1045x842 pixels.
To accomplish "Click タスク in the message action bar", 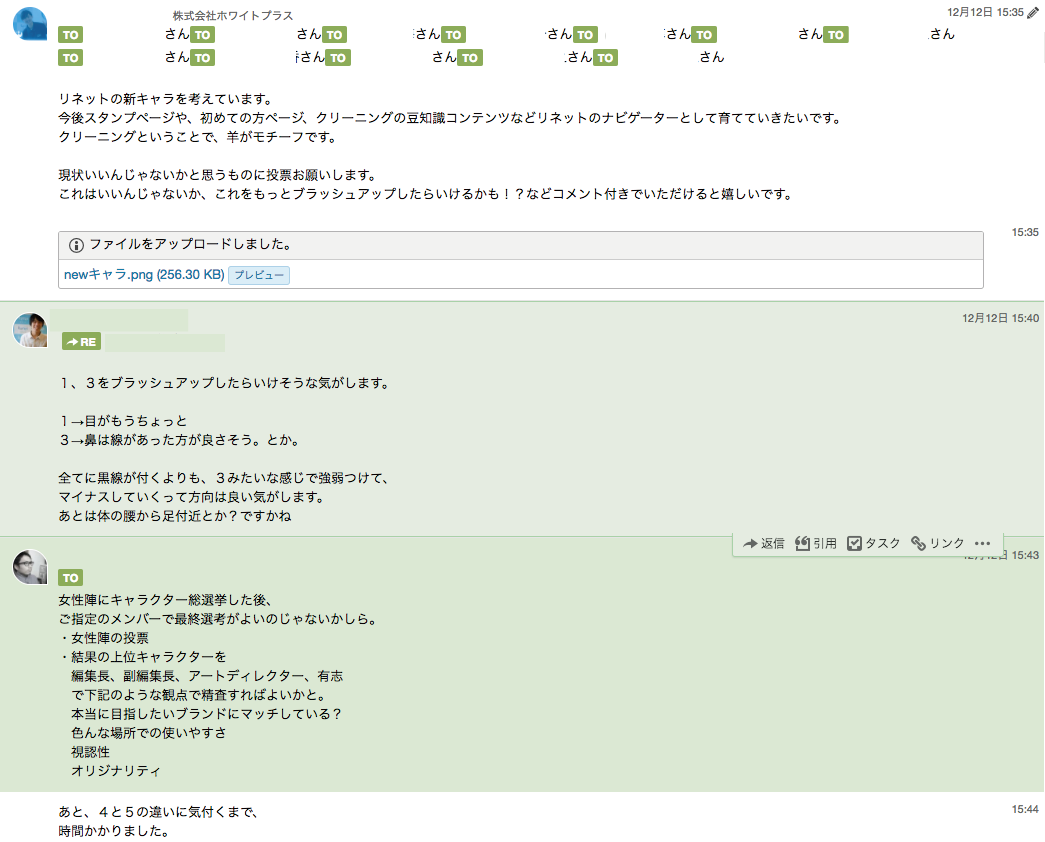I will [x=874, y=543].
